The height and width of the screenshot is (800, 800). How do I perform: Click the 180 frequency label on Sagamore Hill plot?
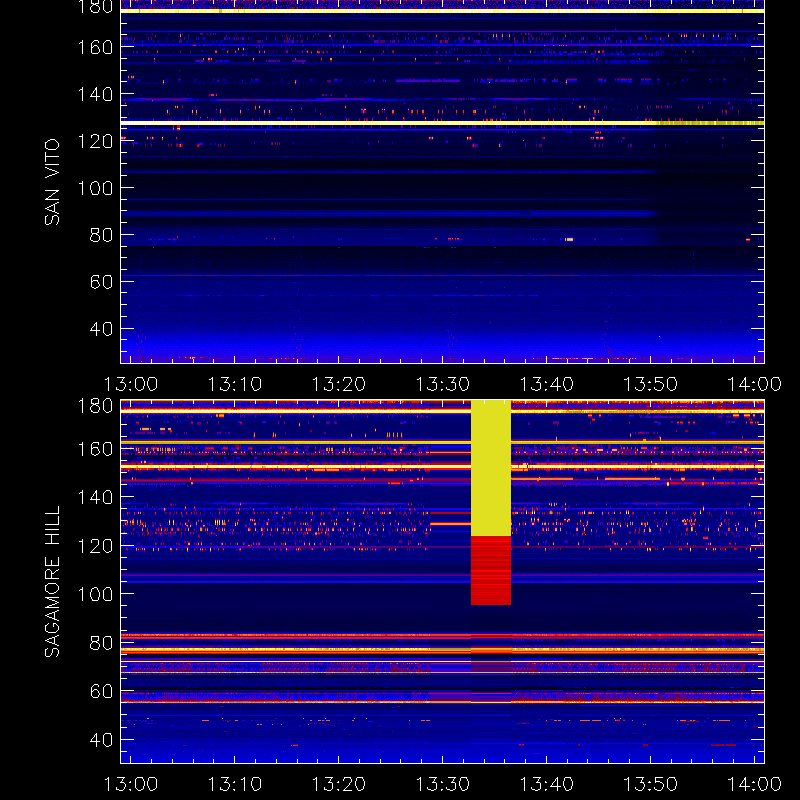click(x=95, y=406)
